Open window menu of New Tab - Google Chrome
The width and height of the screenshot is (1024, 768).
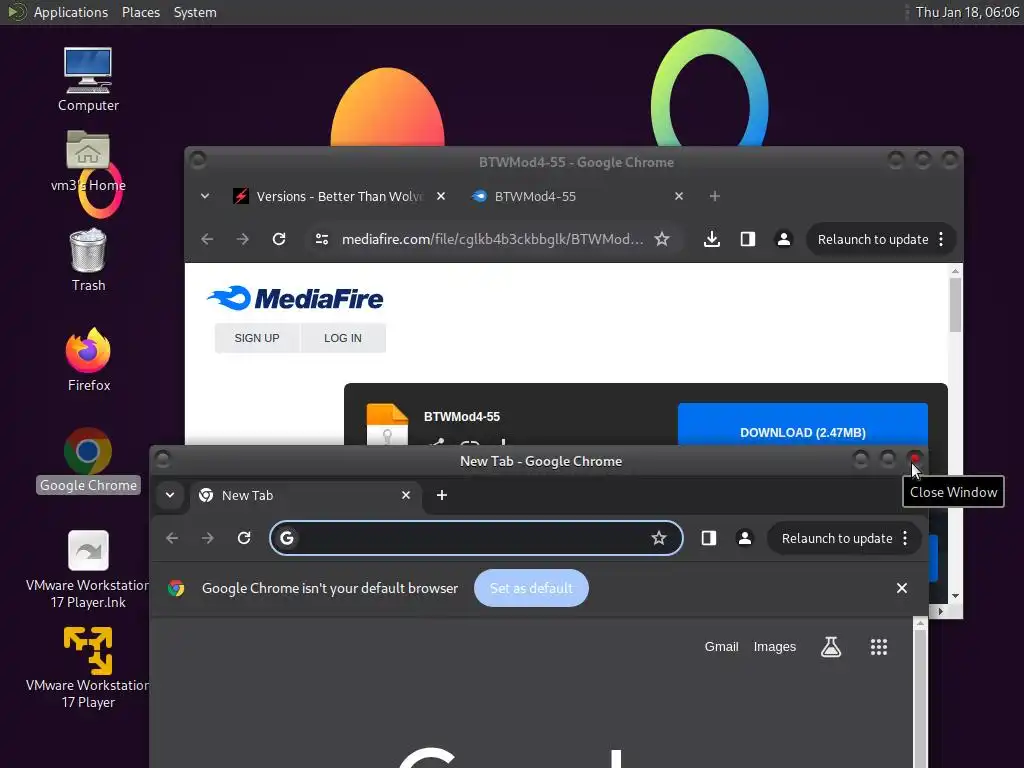[163, 460]
